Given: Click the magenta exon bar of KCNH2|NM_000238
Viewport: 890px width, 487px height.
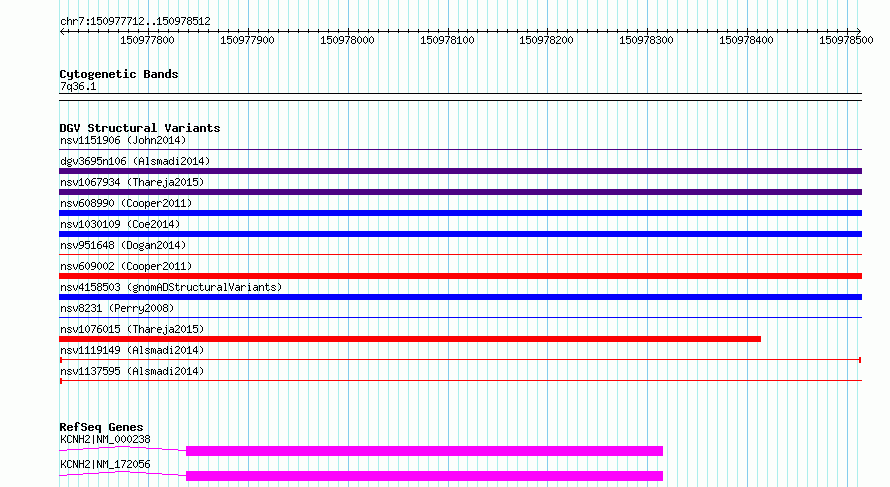Looking at the screenshot, I should pos(425,451).
